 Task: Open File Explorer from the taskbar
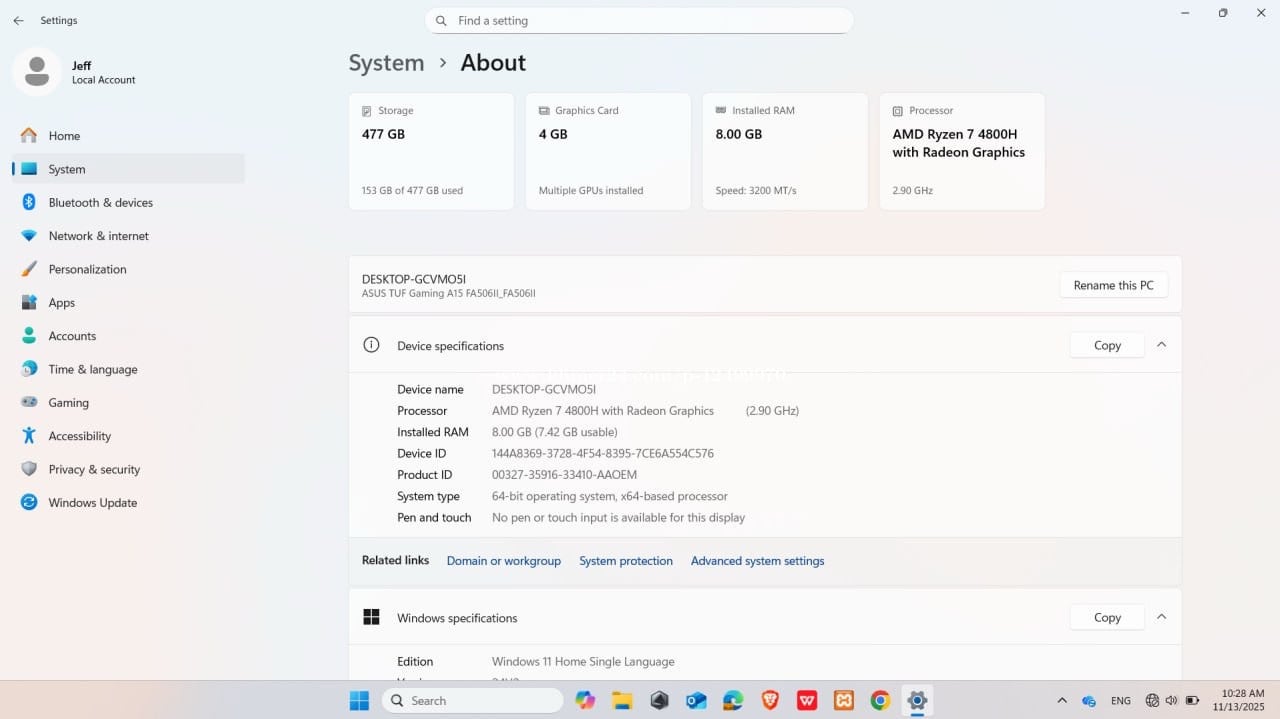tap(622, 701)
